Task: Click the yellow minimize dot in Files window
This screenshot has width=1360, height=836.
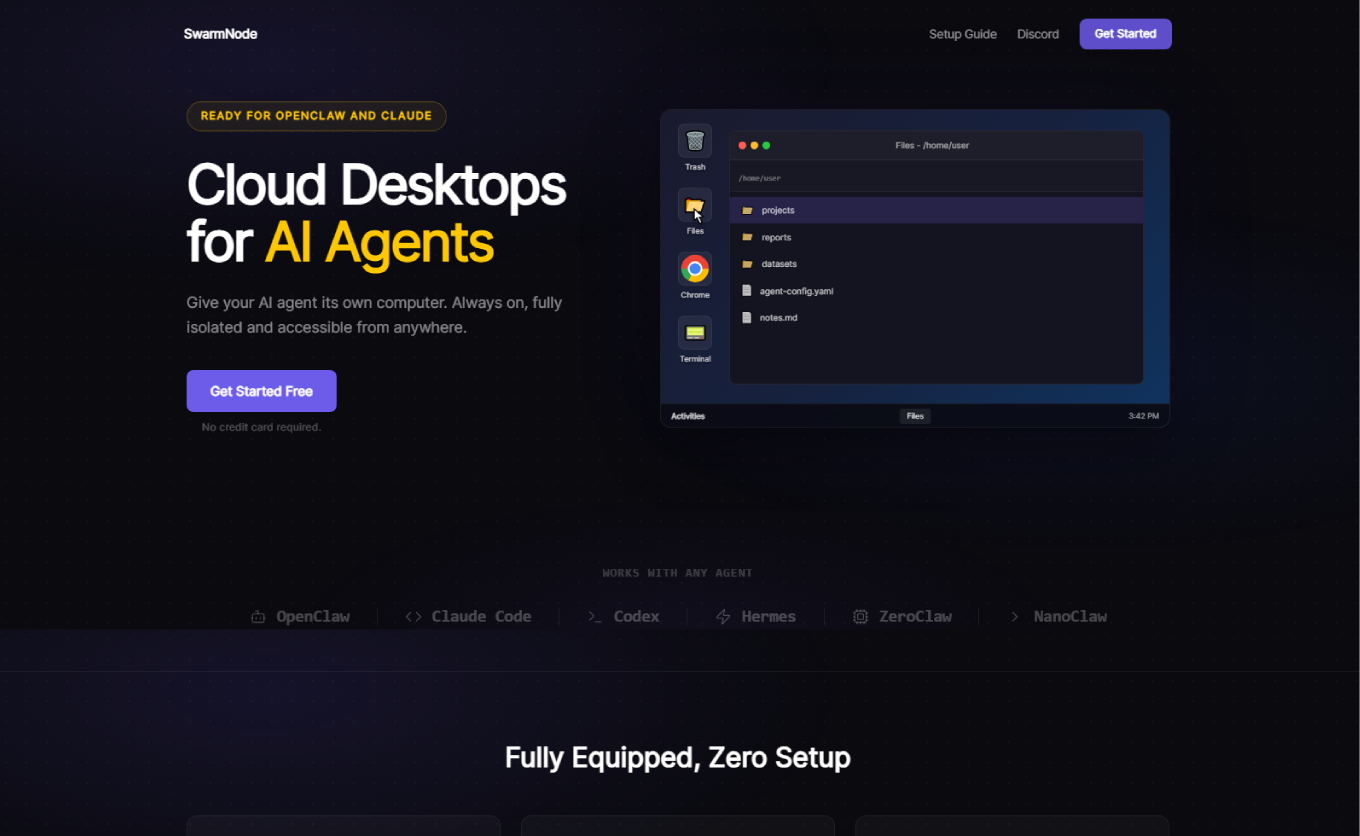Action: pos(754,146)
